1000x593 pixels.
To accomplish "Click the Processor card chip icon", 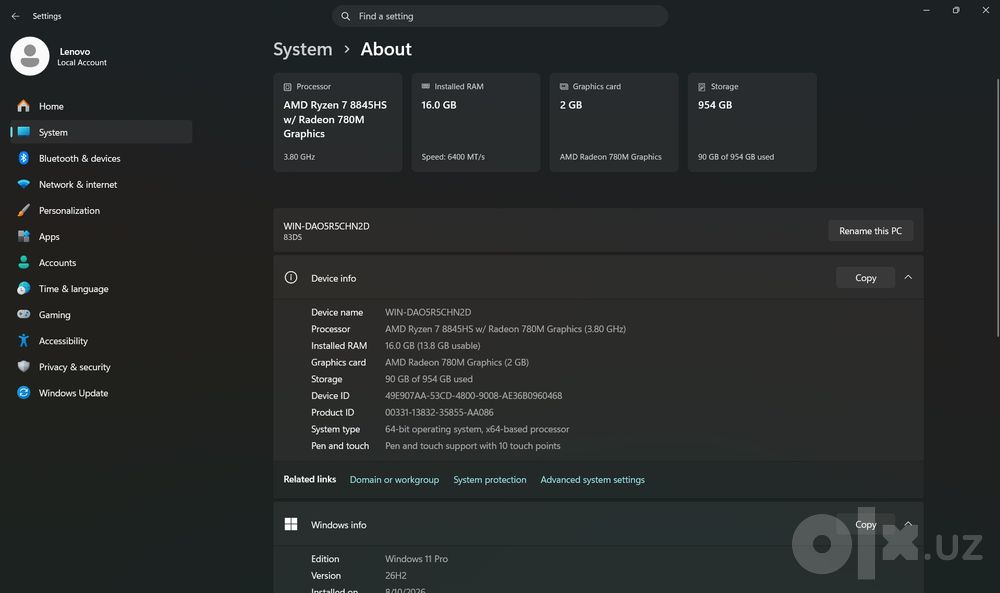I will click(288, 87).
